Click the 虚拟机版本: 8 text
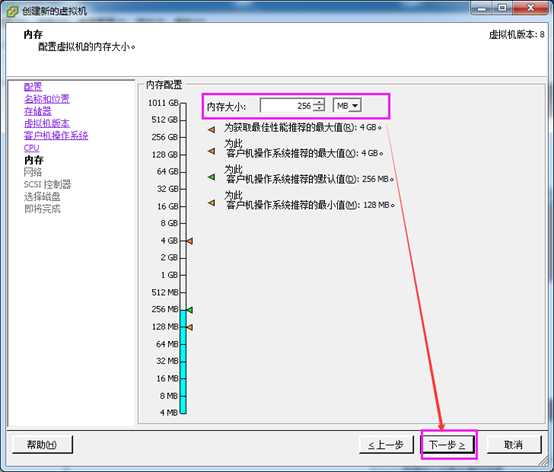554x472 pixels. coord(517,35)
